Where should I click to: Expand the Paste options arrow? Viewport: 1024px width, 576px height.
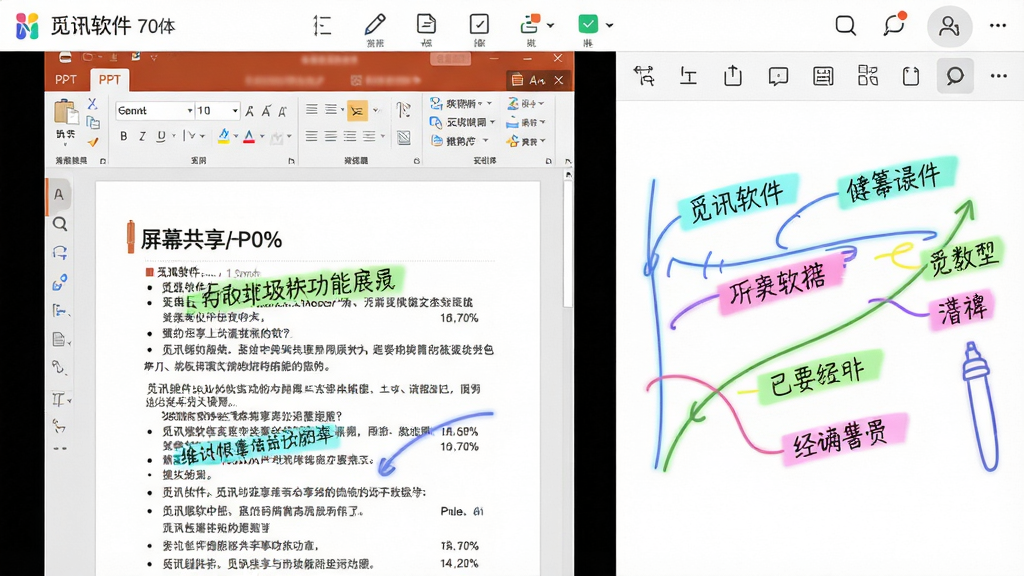(65, 144)
